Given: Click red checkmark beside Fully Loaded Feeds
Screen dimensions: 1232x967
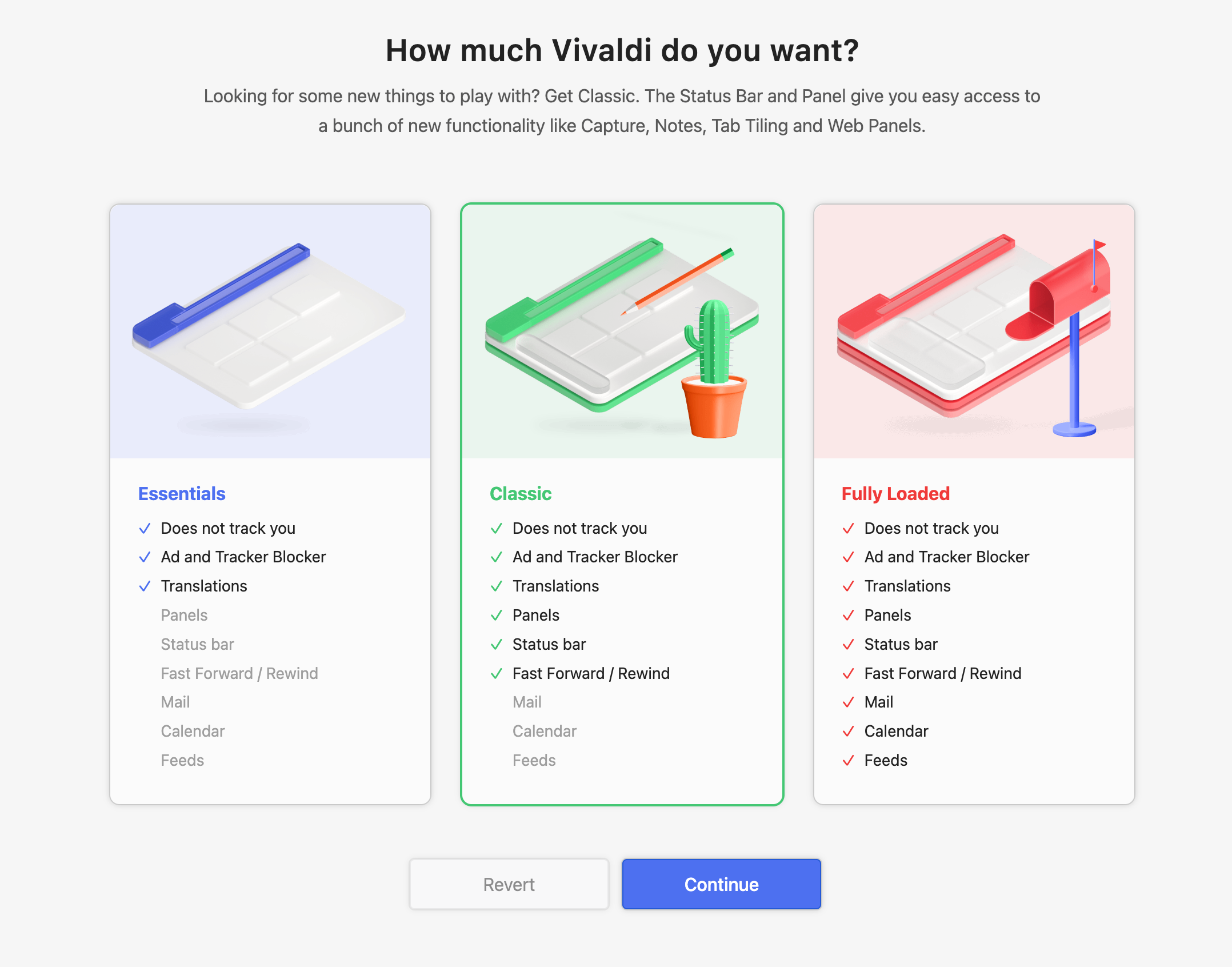Looking at the screenshot, I should point(849,760).
